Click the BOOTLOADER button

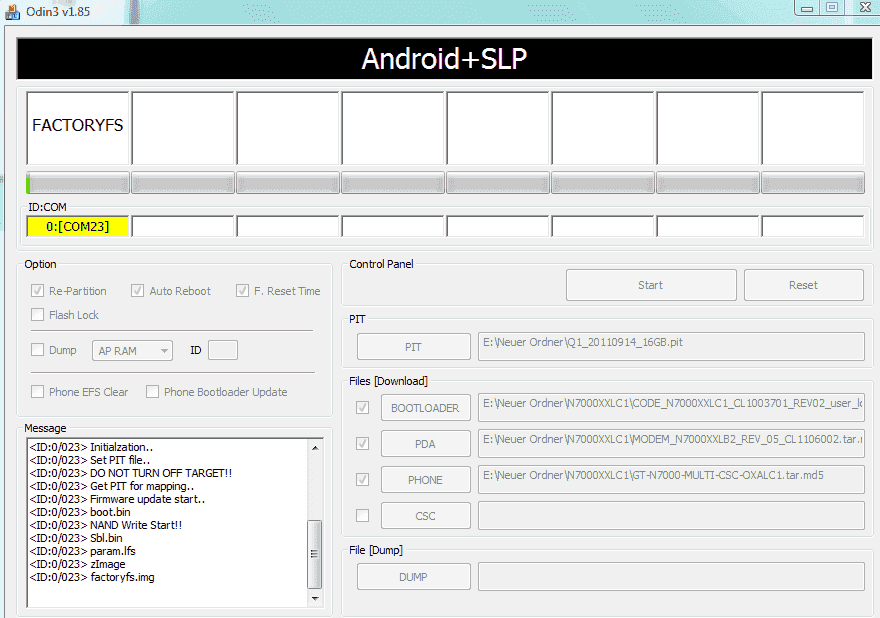(x=425, y=408)
